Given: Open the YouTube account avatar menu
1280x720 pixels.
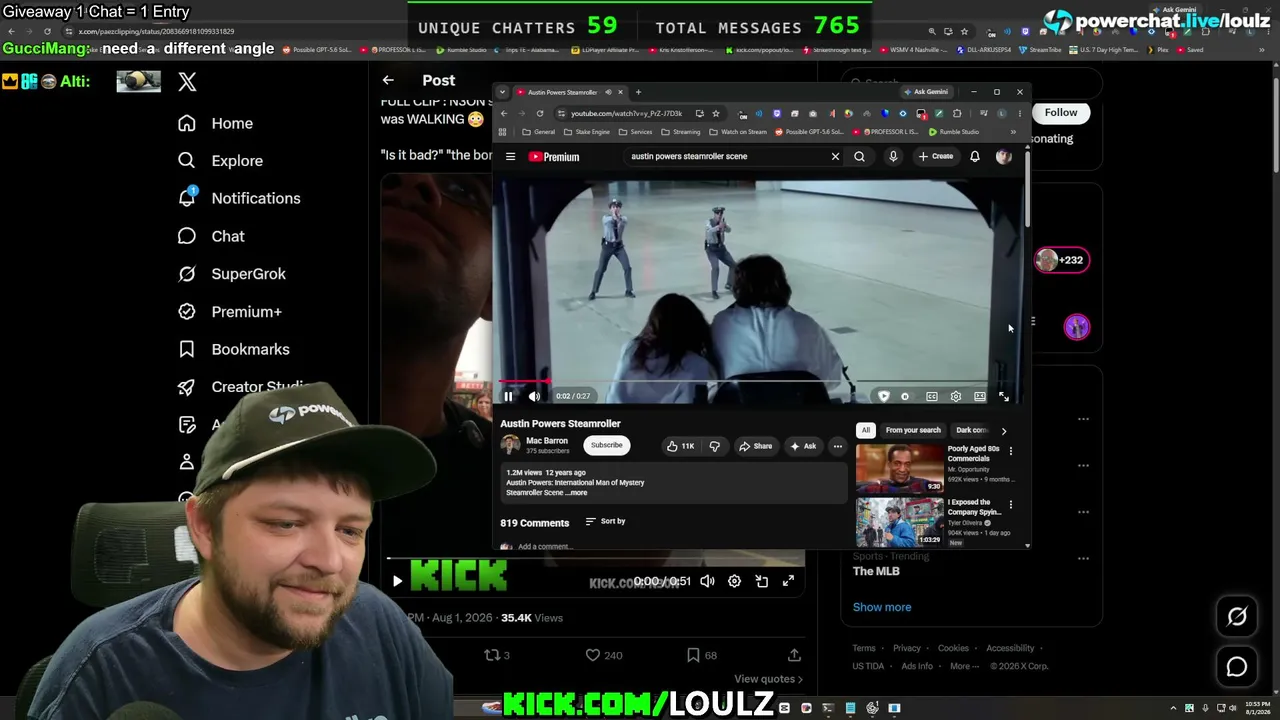Looking at the screenshot, I should (1004, 156).
